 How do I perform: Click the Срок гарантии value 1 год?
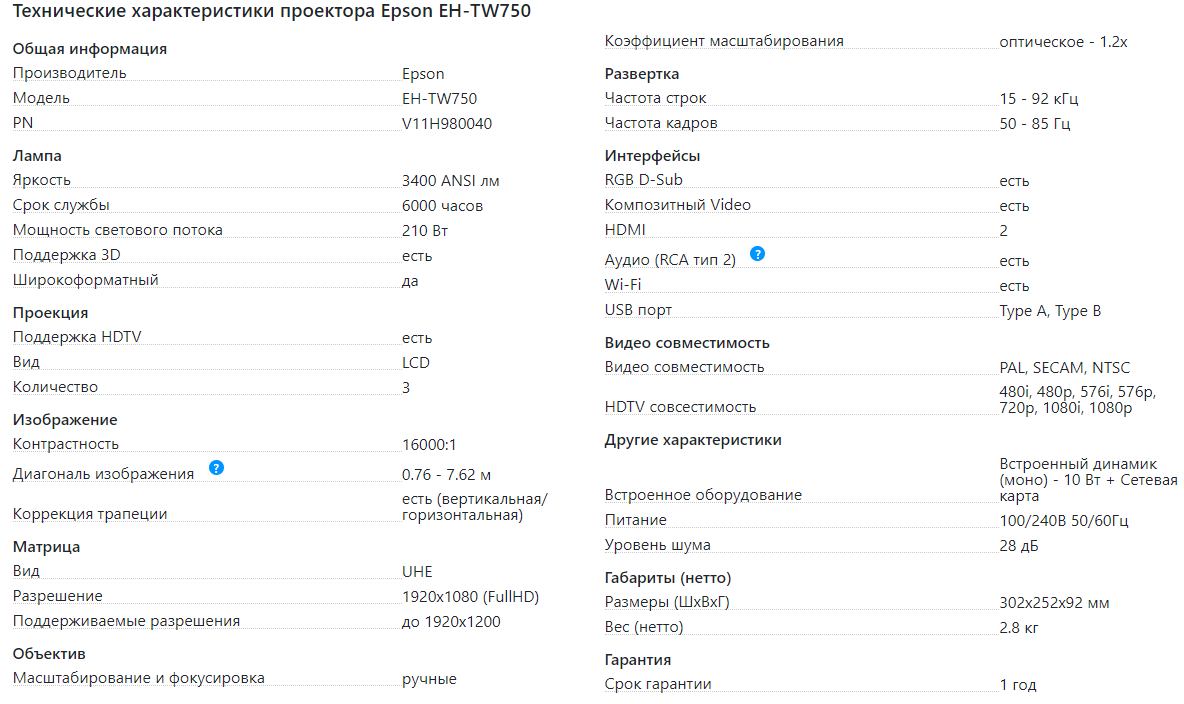(x=1018, y=685)
